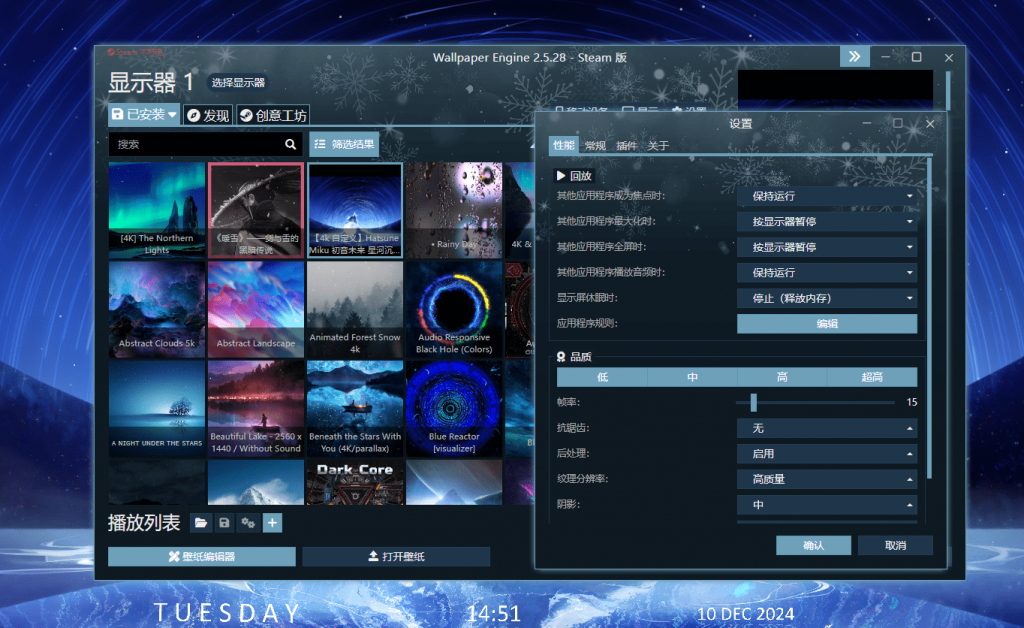The image size is (1024, 628).
Task: Click 编辑 application rules button
Action: click(x=826, y=324)
